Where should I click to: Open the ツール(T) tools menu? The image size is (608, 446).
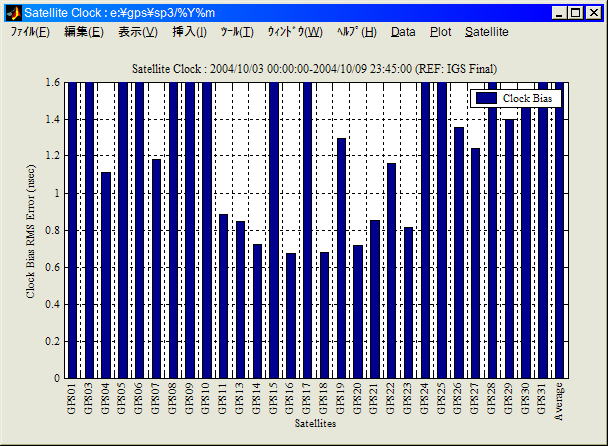tap(237, 32)
